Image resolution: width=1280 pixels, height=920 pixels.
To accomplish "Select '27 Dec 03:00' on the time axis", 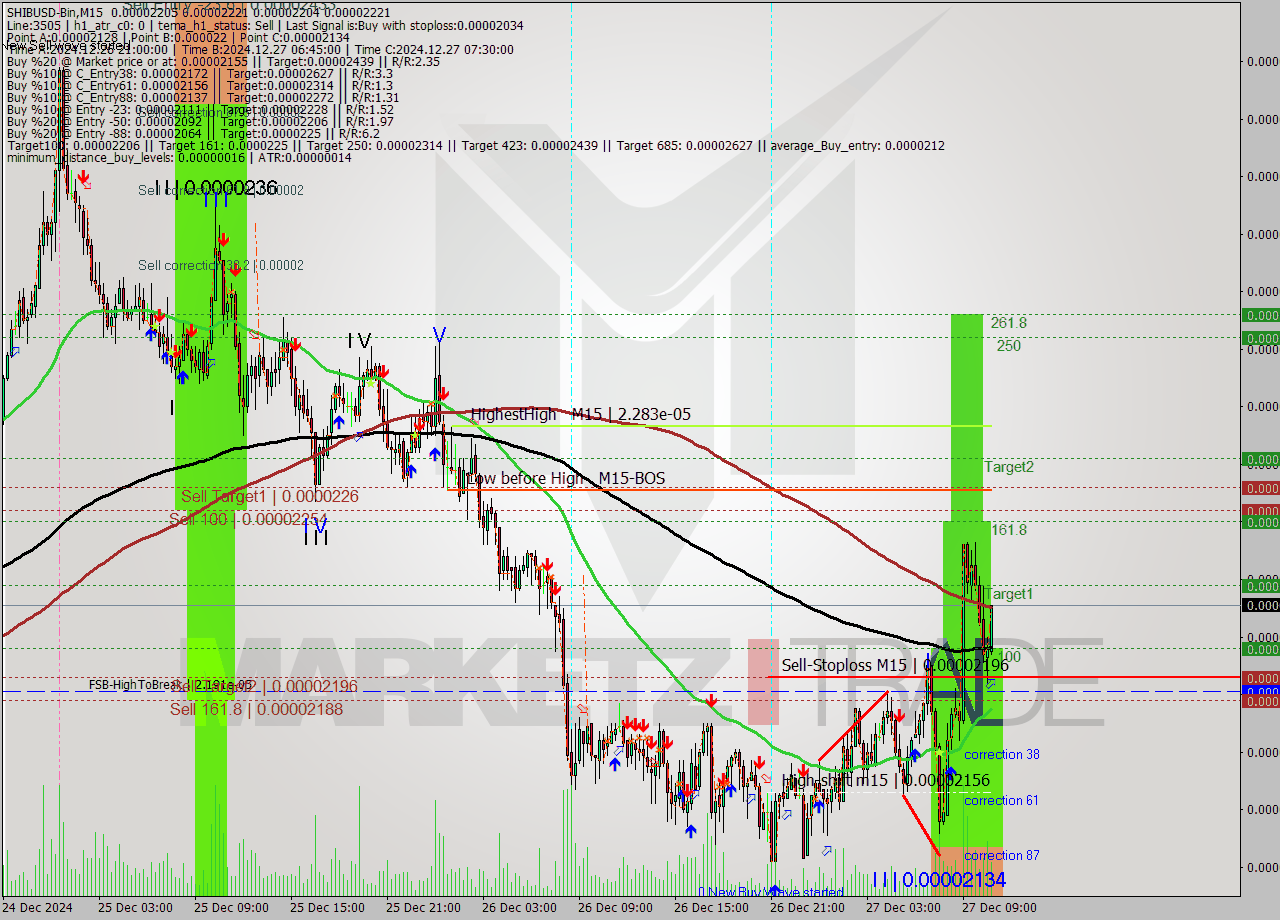I will [x=901, y=908].
